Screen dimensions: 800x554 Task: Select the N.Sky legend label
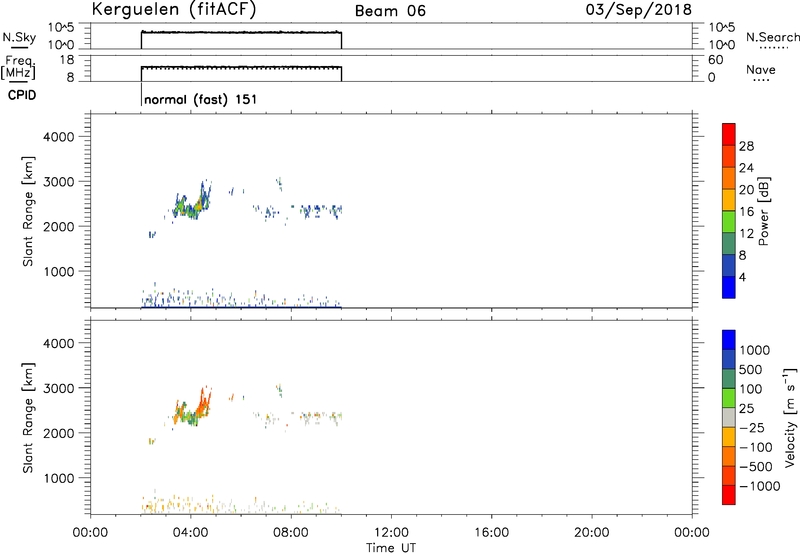point(19,37)
